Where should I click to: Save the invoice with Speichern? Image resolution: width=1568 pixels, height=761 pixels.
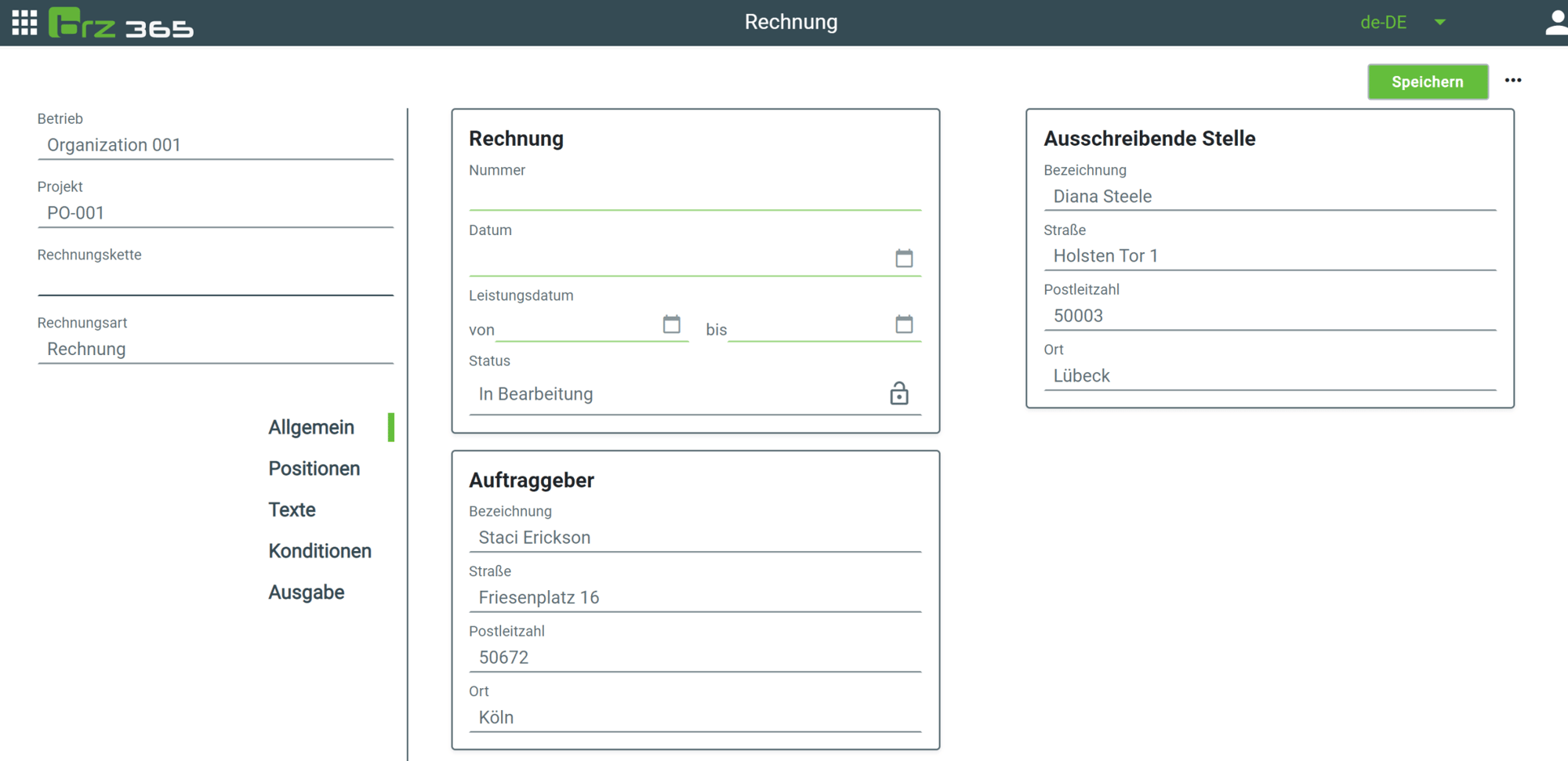[x=1428, y=82]
